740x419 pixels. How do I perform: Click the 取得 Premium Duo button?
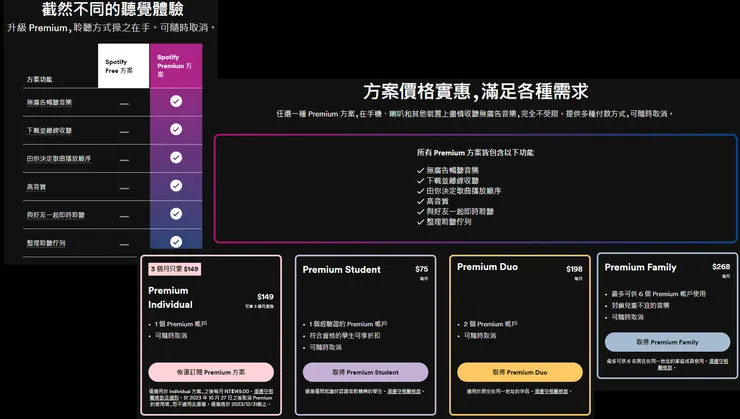[x=520, y=372]
